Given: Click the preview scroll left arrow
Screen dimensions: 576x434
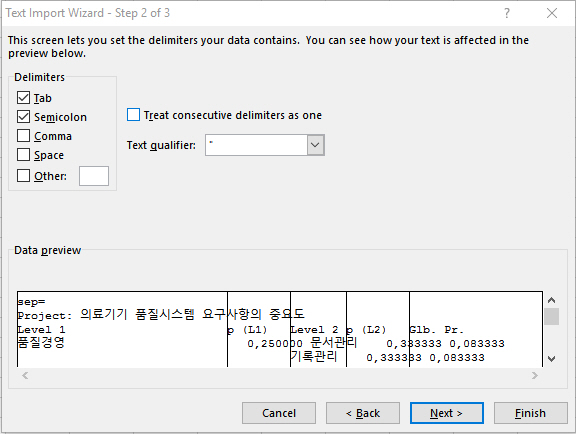Looking at the screenshot, I should tap(25, 376).
